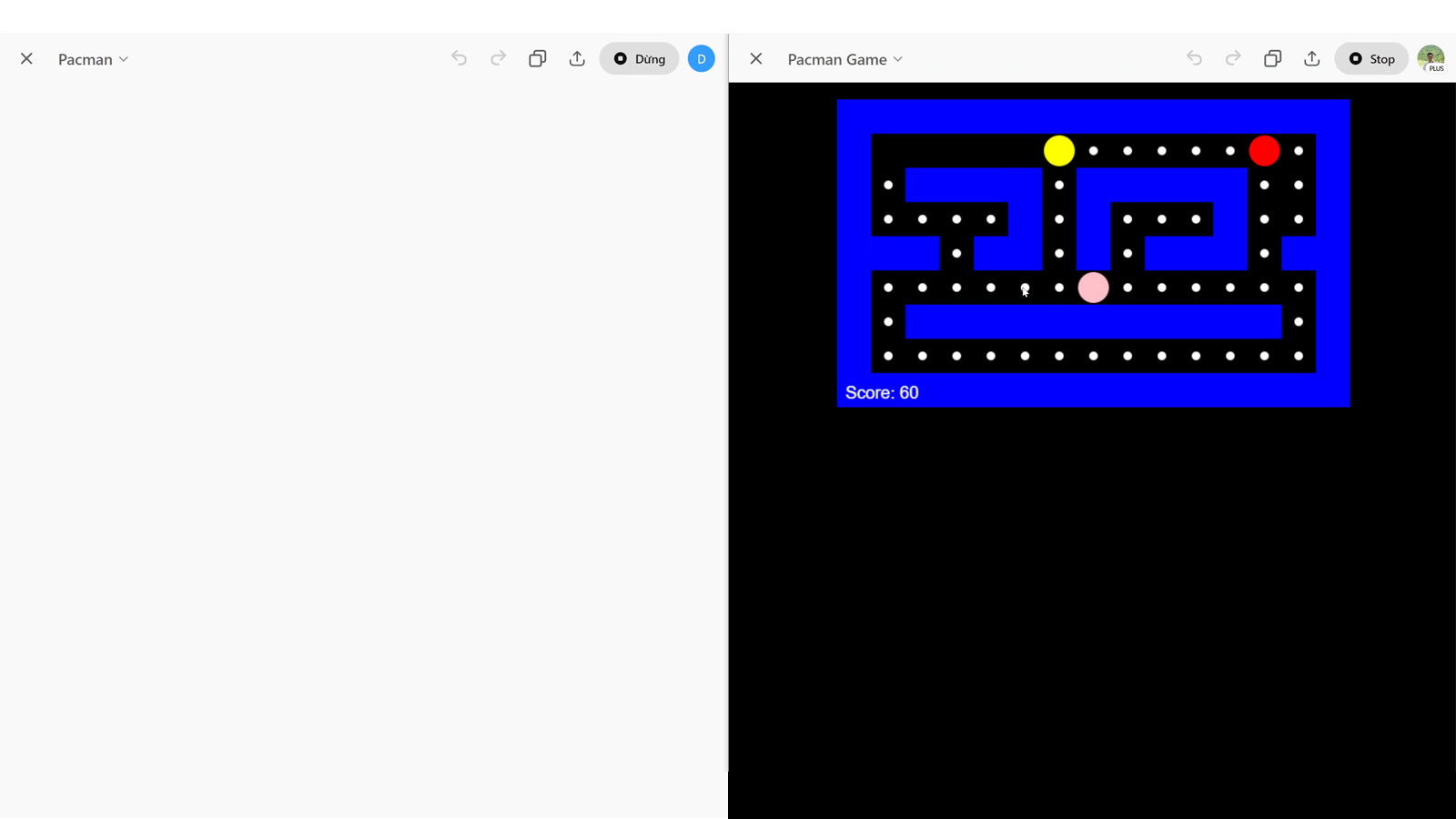Click the Score: 60 text
Viewport: 1456px width, 819px height.
[882, 393]
